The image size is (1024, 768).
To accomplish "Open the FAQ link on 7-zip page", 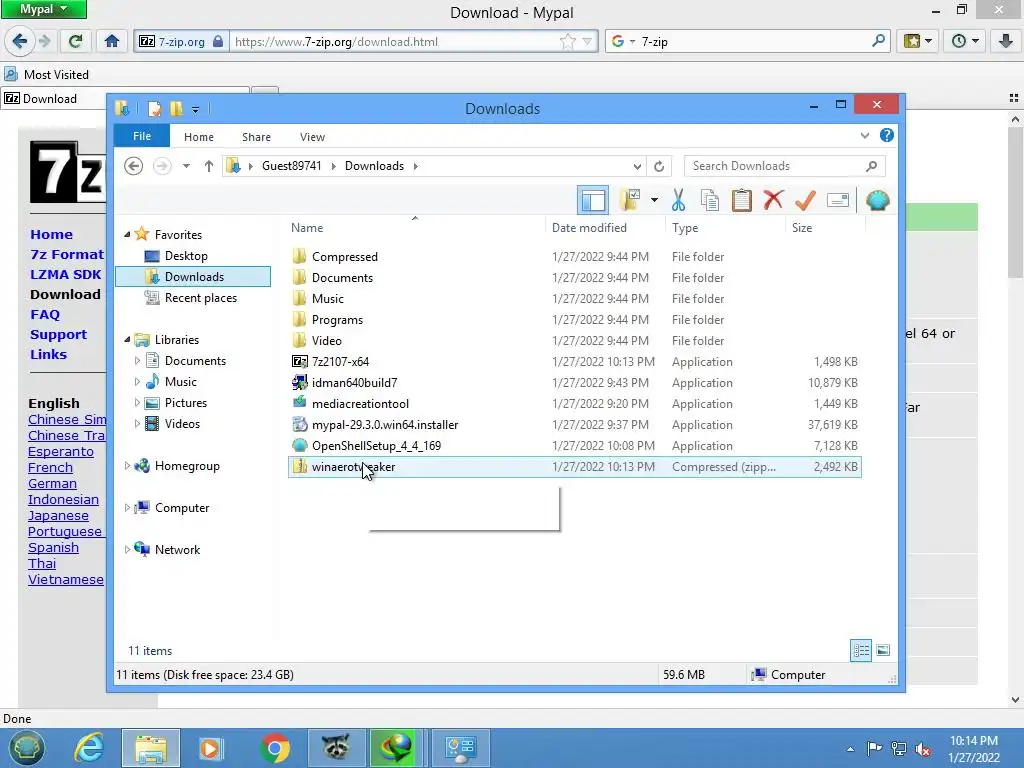I will coord(45,315).
